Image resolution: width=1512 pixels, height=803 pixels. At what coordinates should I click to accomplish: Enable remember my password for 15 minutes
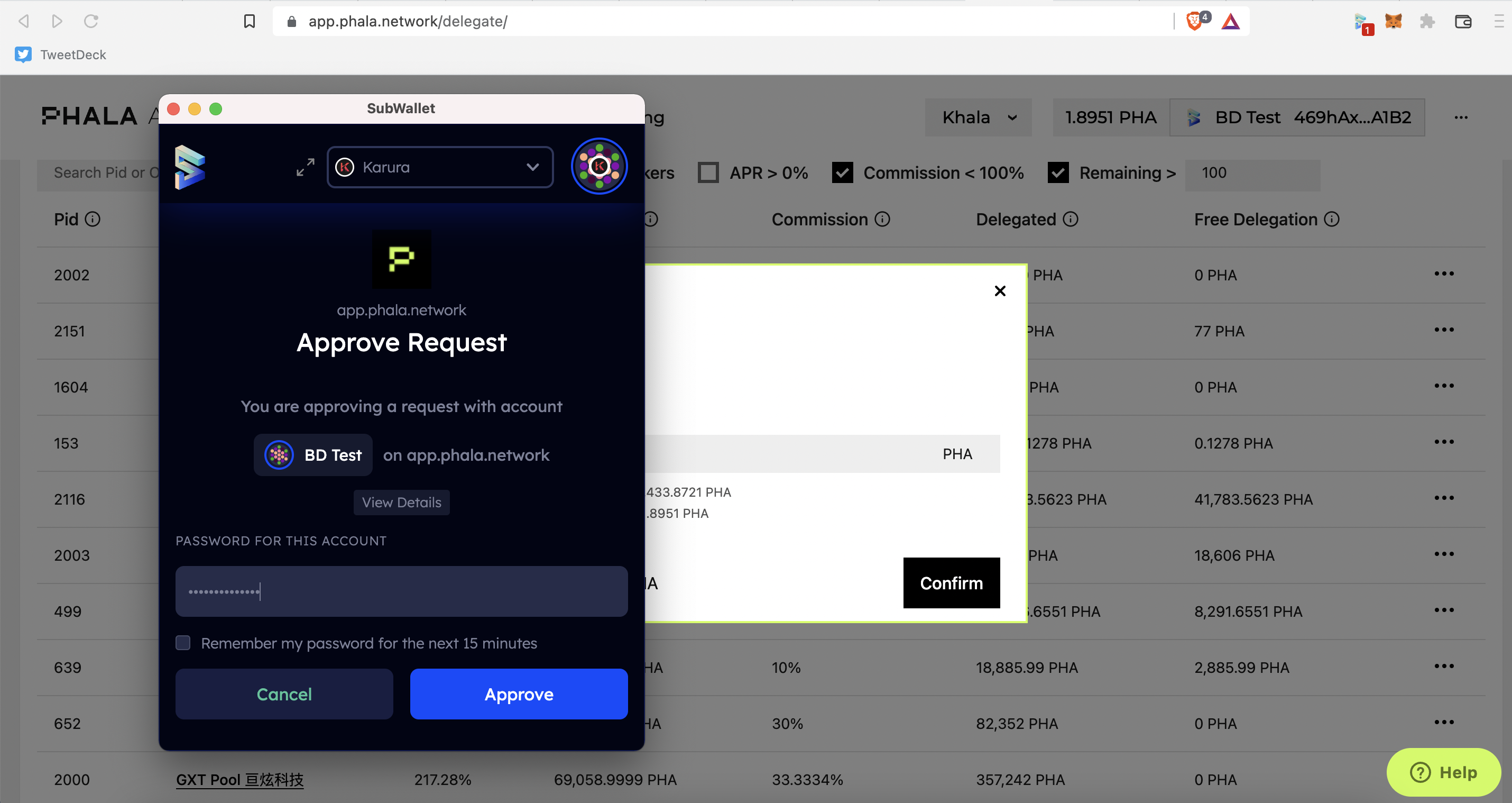point(183,643)
